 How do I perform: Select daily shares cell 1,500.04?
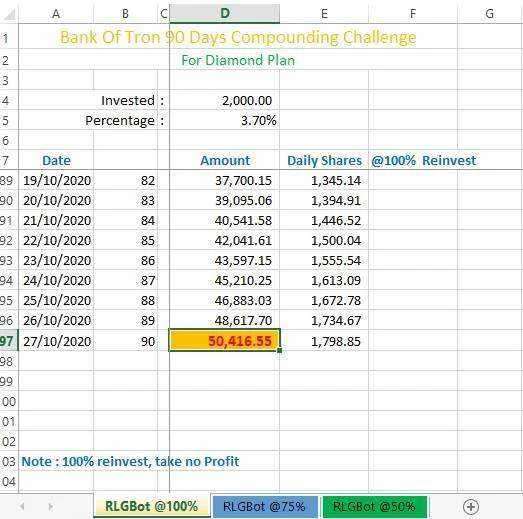pyautogui.click(x=324, y=240)
